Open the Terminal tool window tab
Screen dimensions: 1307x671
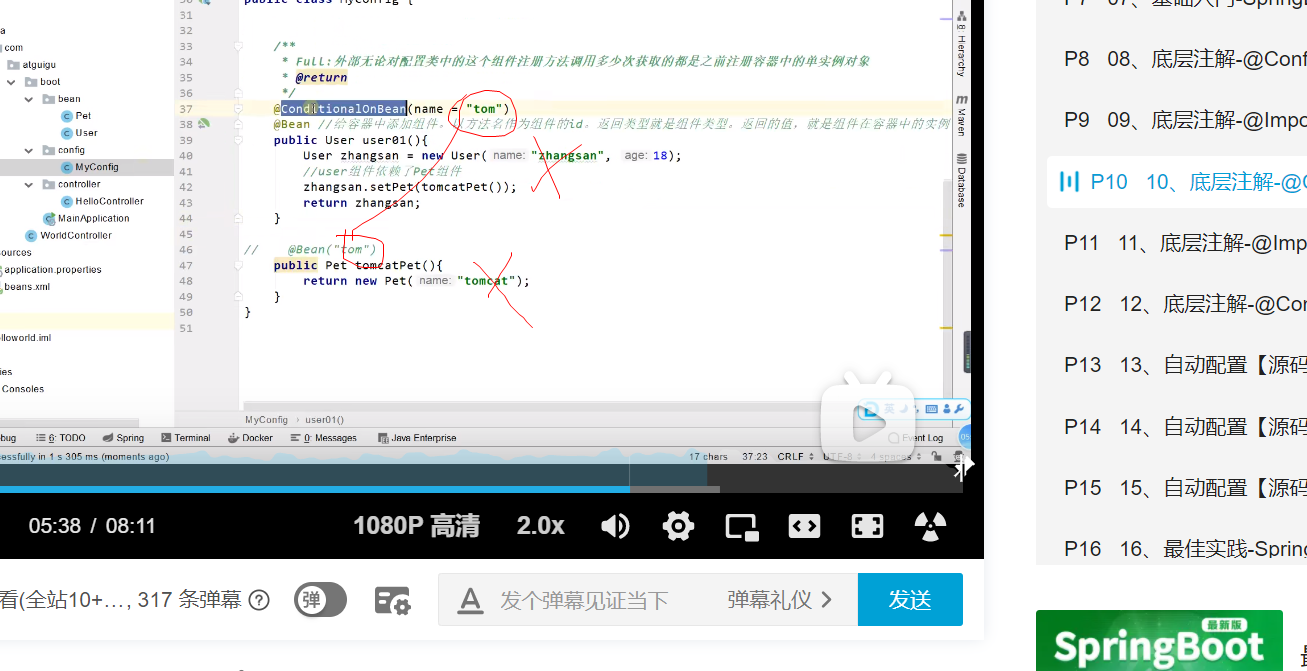tap(185, 438)
